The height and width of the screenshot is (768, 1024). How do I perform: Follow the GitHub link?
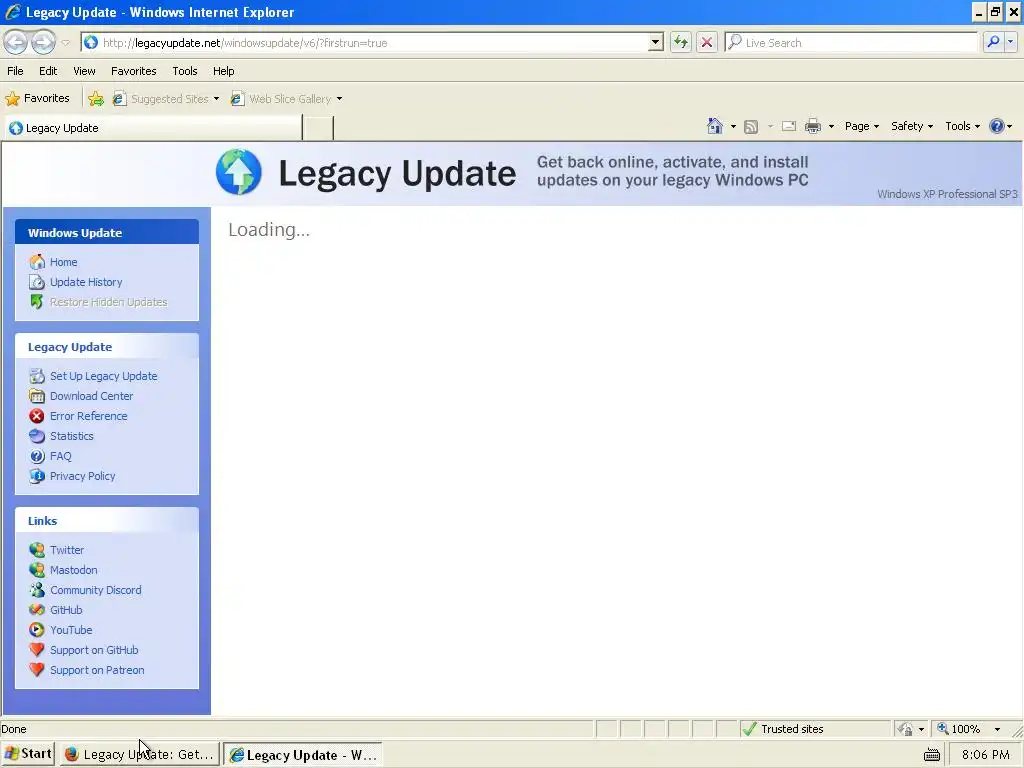click(x=66, y=610)
